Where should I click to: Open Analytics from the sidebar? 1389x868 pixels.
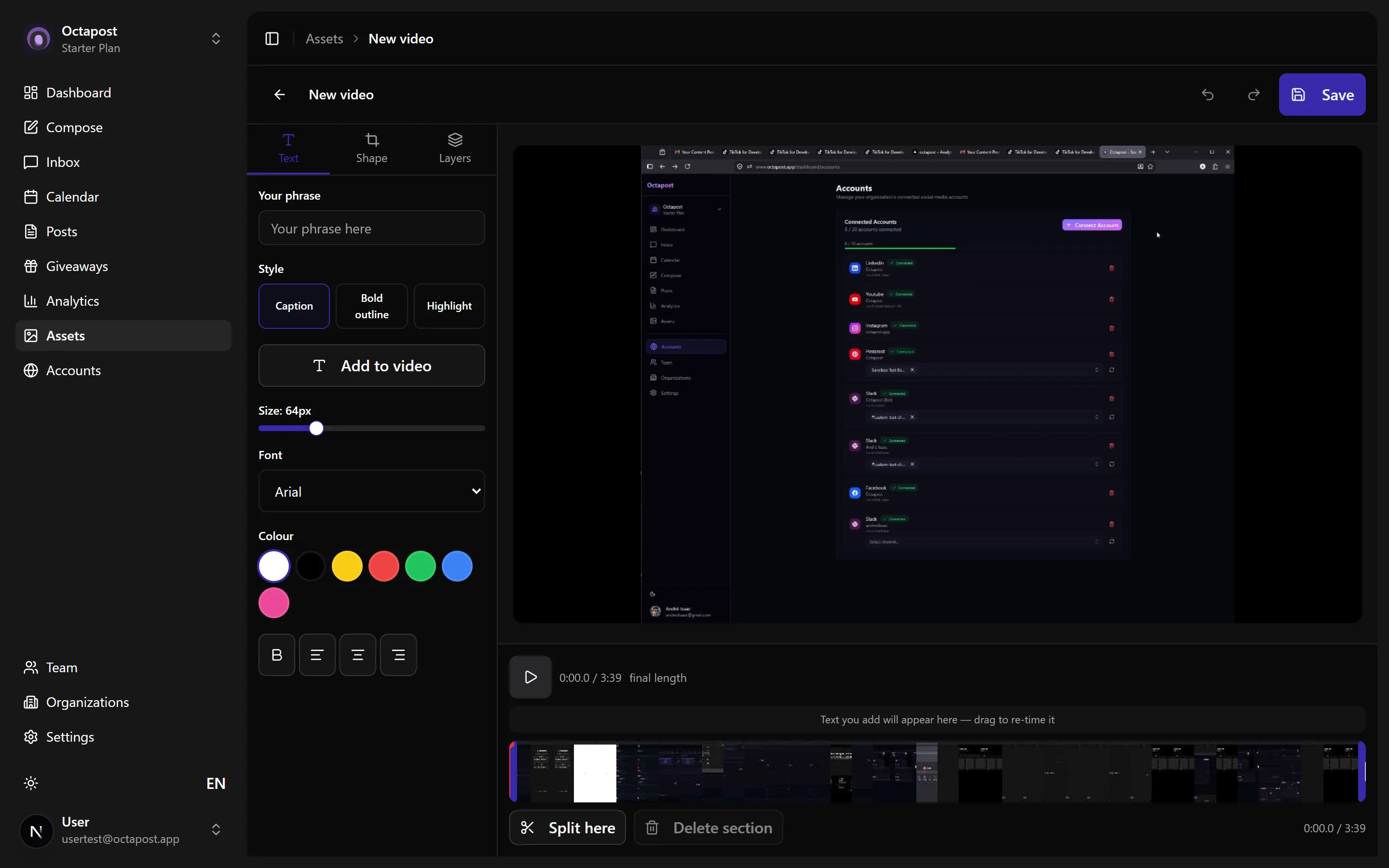(123, 301)
